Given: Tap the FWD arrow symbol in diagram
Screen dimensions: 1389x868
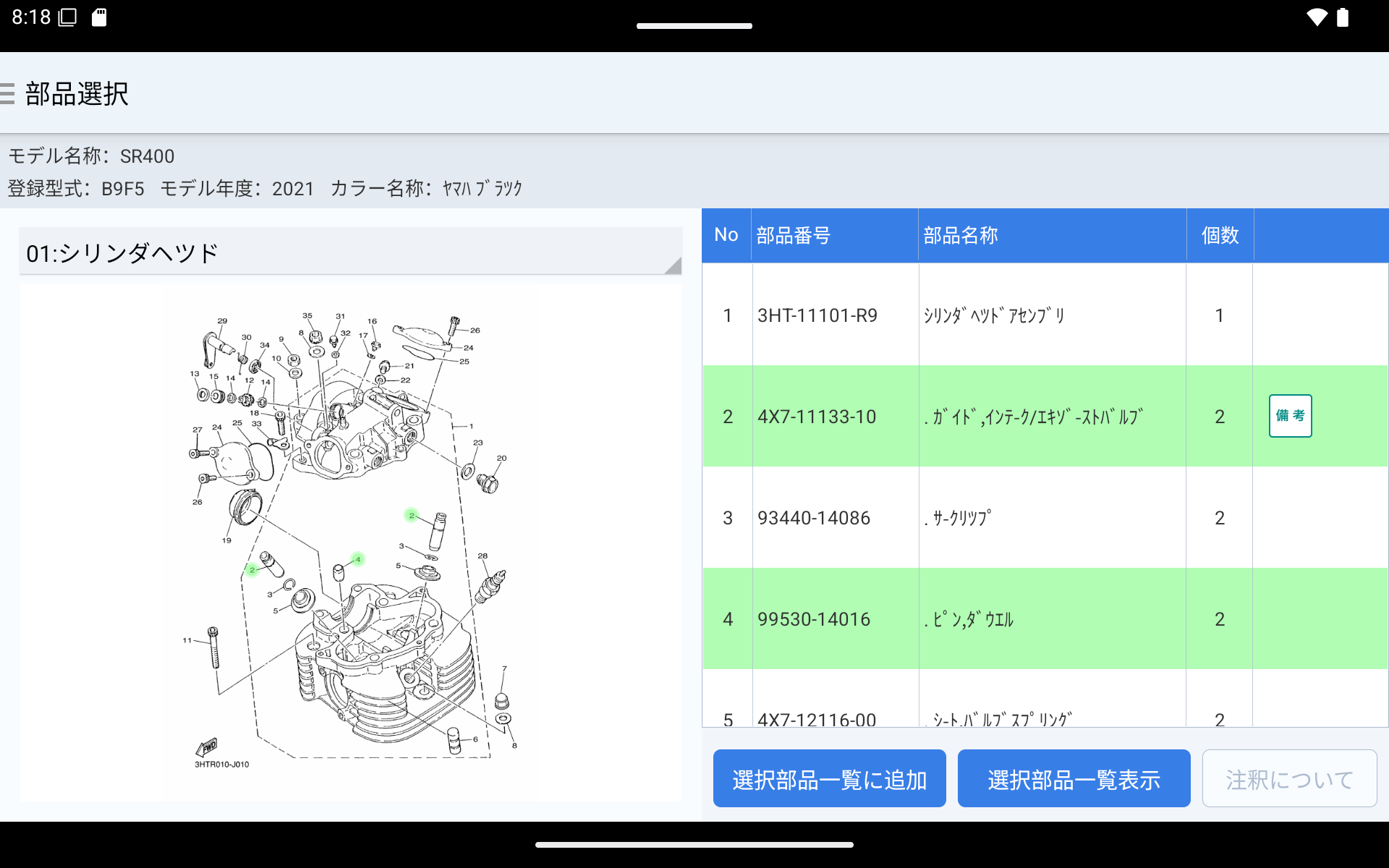Looking at the screenshot, I should [x=208, y=746].
